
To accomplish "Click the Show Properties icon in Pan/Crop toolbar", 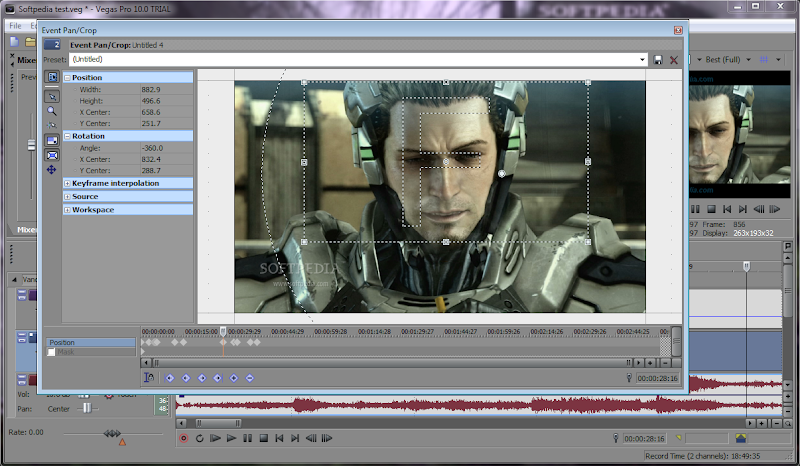I will point(52,77).
